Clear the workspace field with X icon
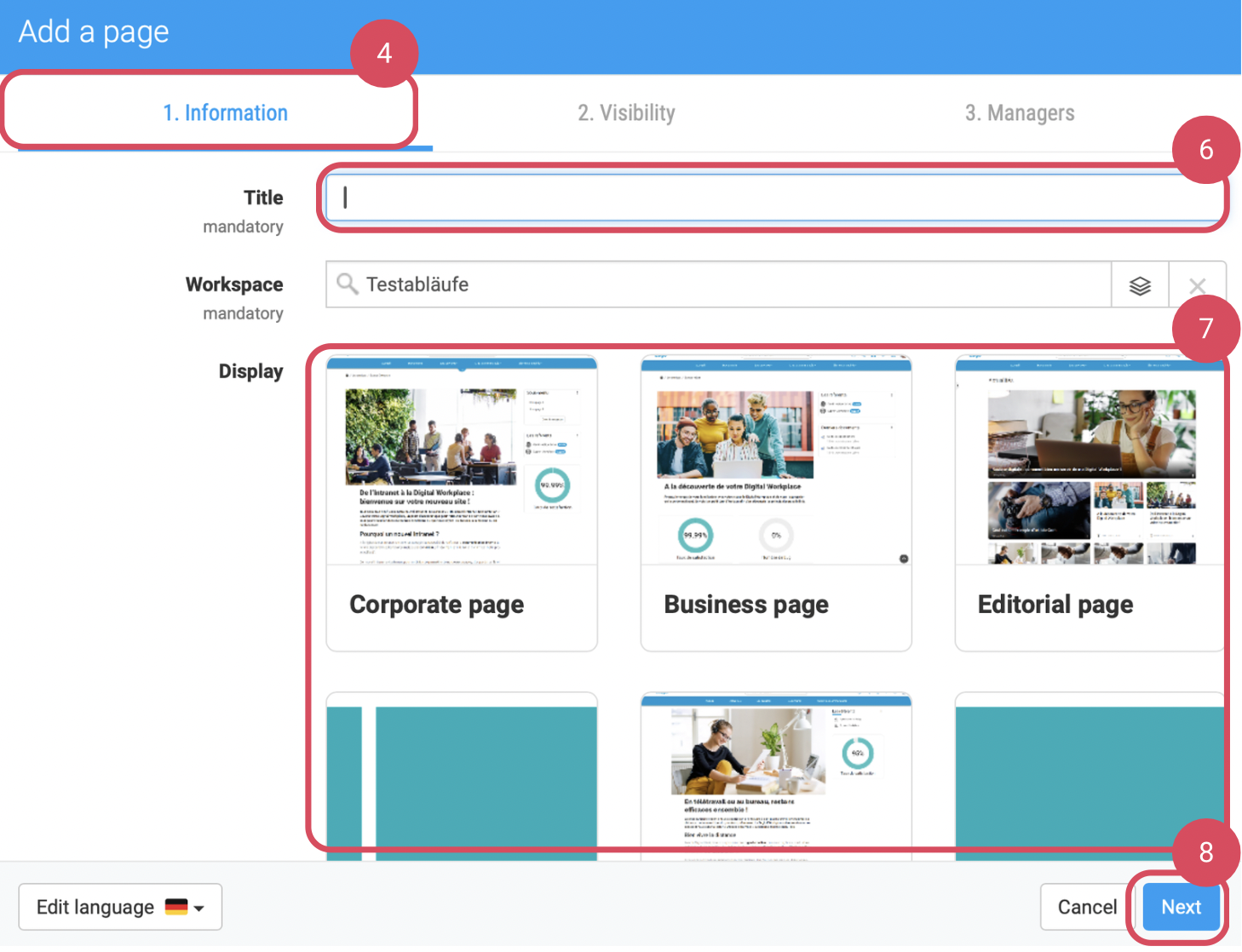 (x=1197, y=285)
